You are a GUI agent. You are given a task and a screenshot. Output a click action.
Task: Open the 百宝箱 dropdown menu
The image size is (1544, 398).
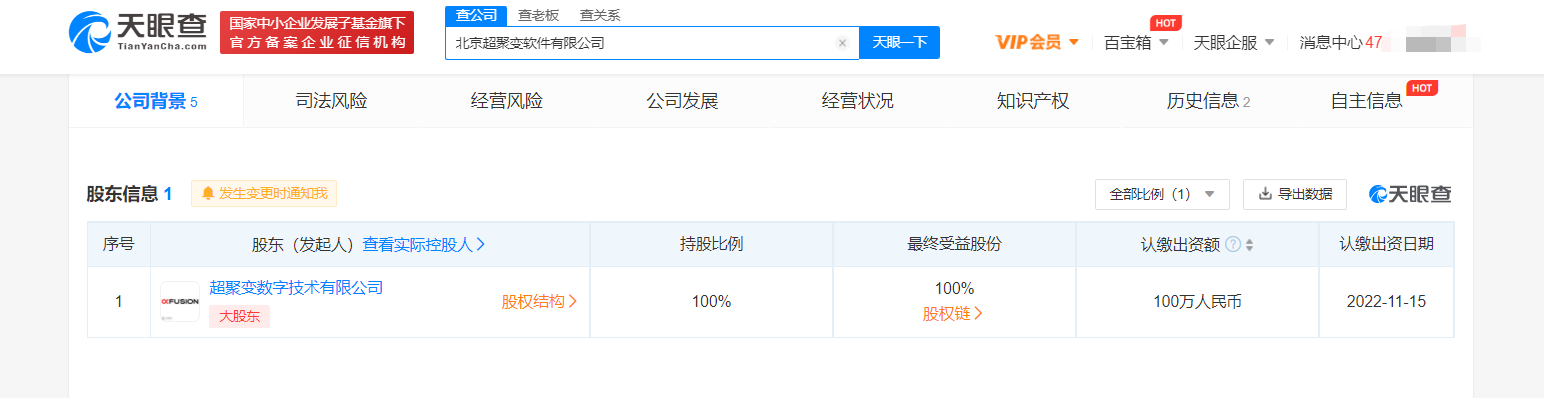coord(1136,43)
